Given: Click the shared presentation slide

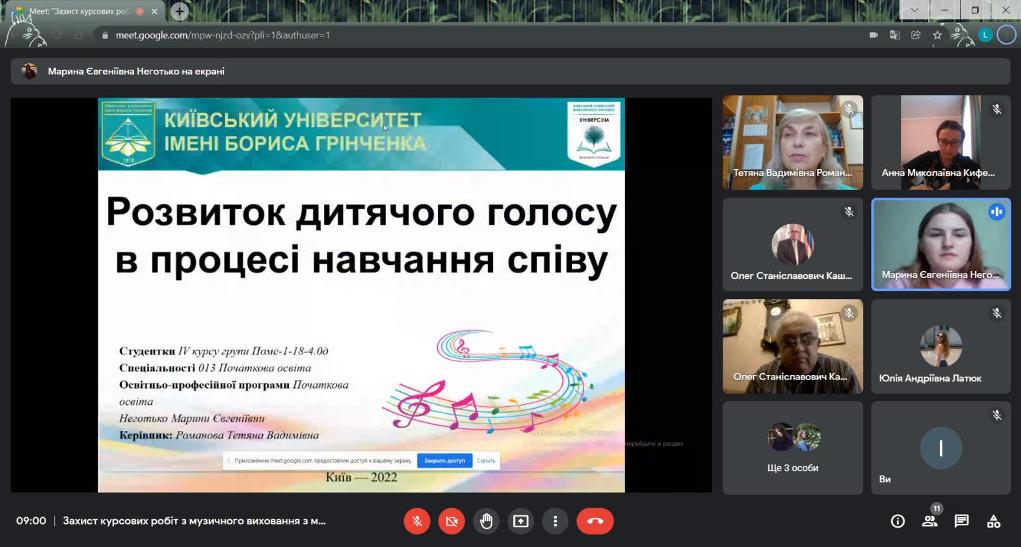Looking at the screenshot, I should [x=361, y=295].
